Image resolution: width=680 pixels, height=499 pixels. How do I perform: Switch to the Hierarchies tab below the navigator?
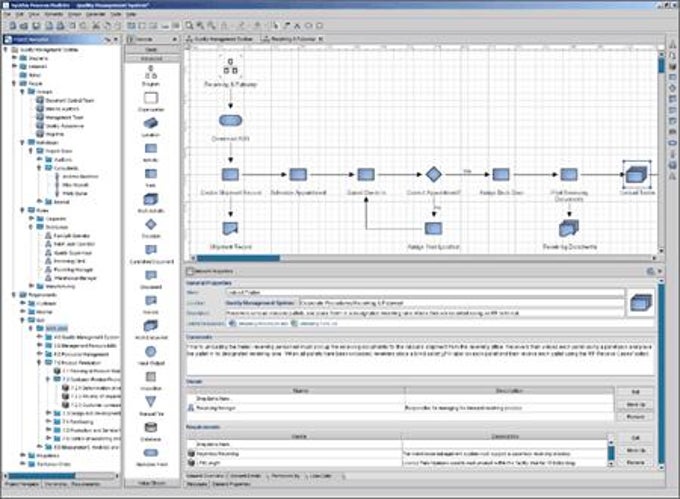click(x=56, y=484)
